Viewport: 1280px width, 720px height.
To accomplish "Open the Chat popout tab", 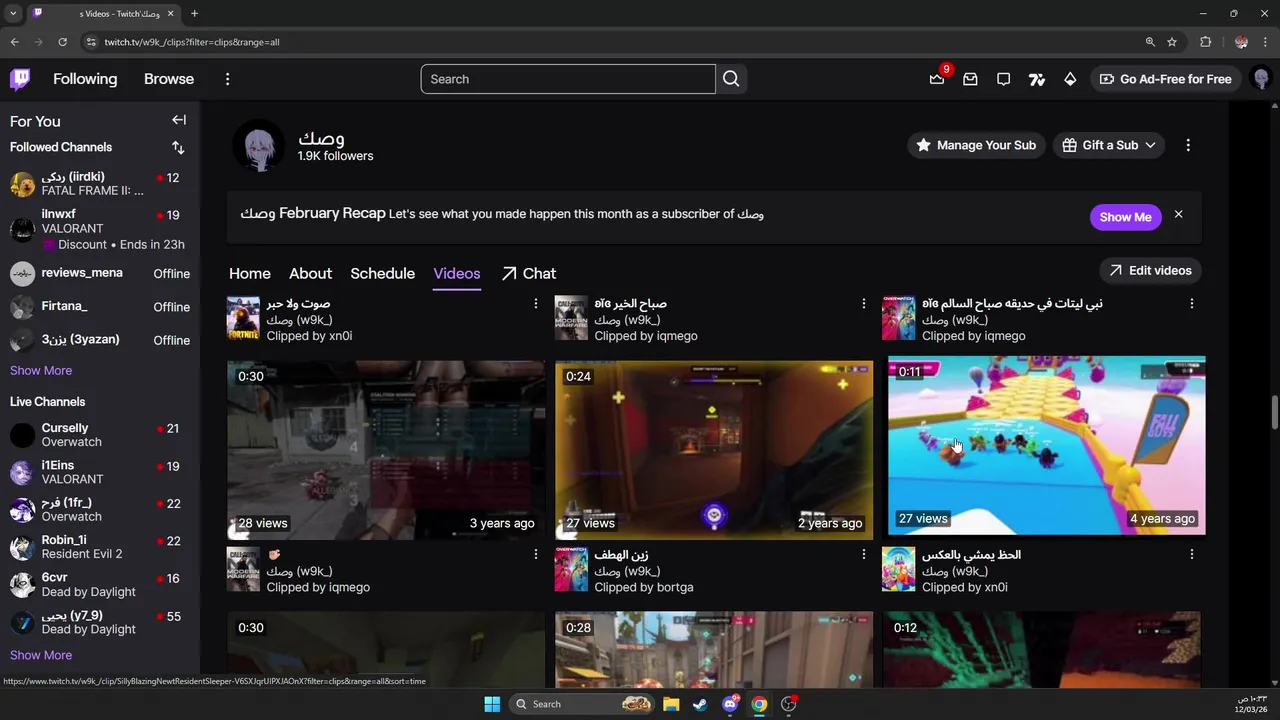I will 528,273.
